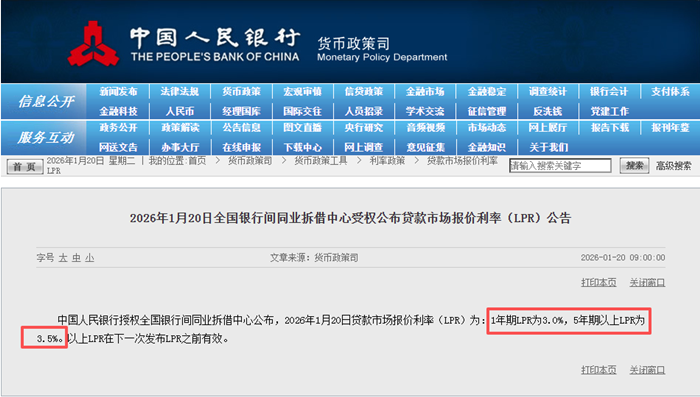Select 意见征集 in the navigation

click(x=425, y=147)
